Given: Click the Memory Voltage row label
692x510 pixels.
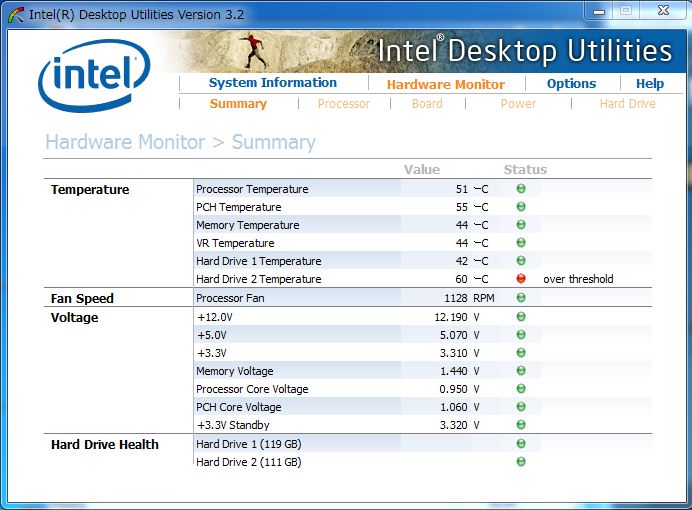Looking at the screenshot, I should 234,371.
